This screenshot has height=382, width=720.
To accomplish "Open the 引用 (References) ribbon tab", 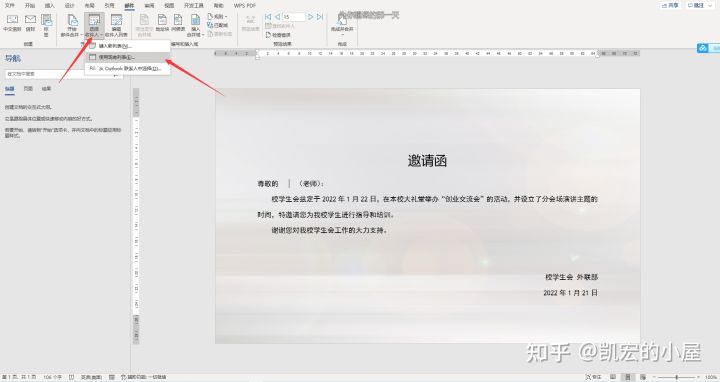I will tap(109, 6).
